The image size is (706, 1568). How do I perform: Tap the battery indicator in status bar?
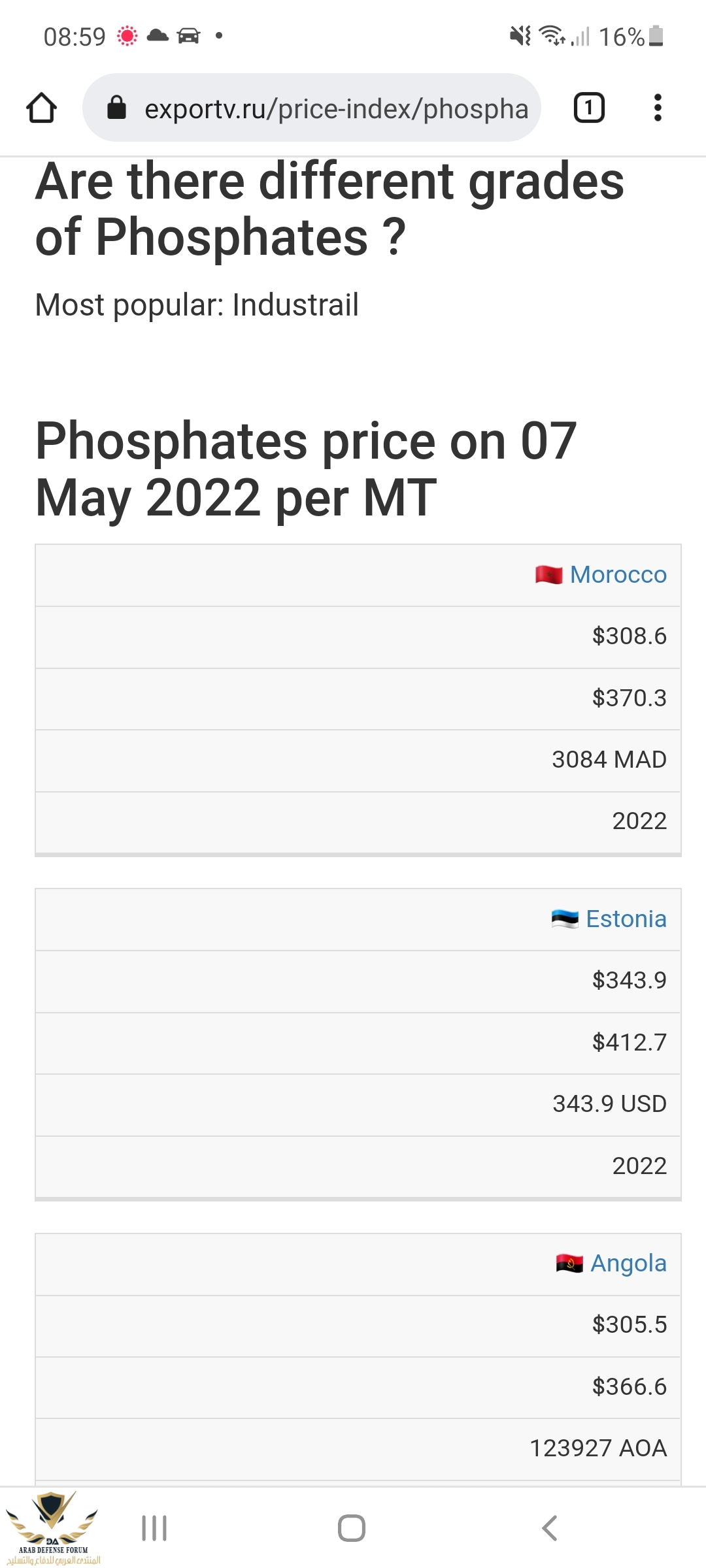click(656, 37)
